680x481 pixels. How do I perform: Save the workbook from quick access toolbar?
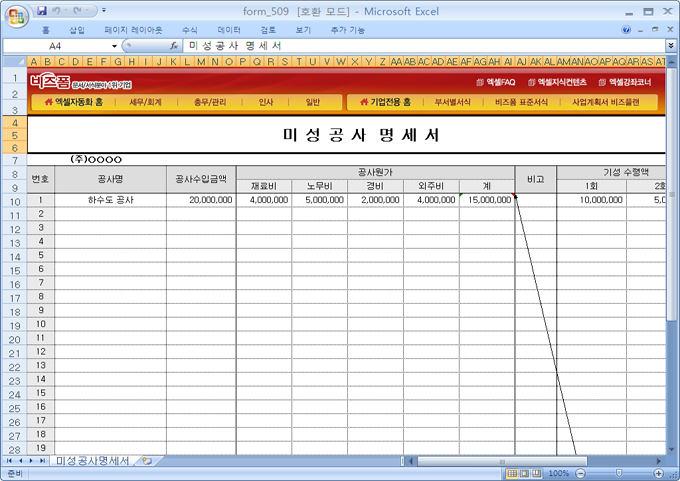tap(42, 10)
